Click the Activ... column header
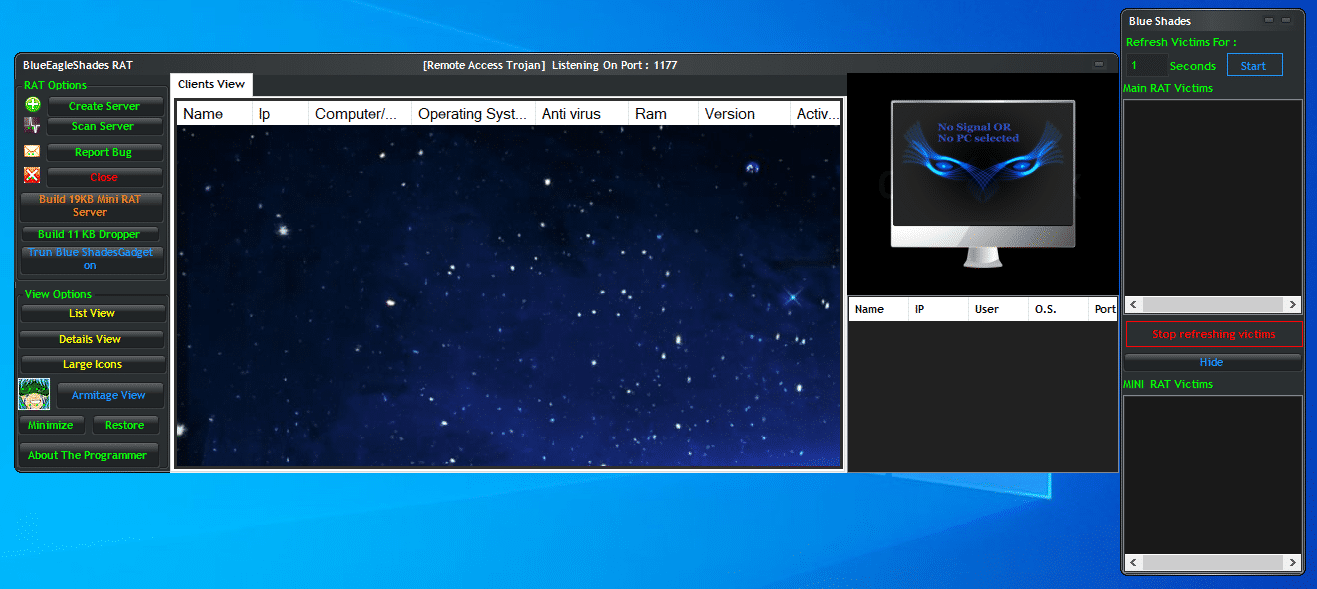This screenshot has width=1317, height=589. pyautogui.click(x=816, y=114)
